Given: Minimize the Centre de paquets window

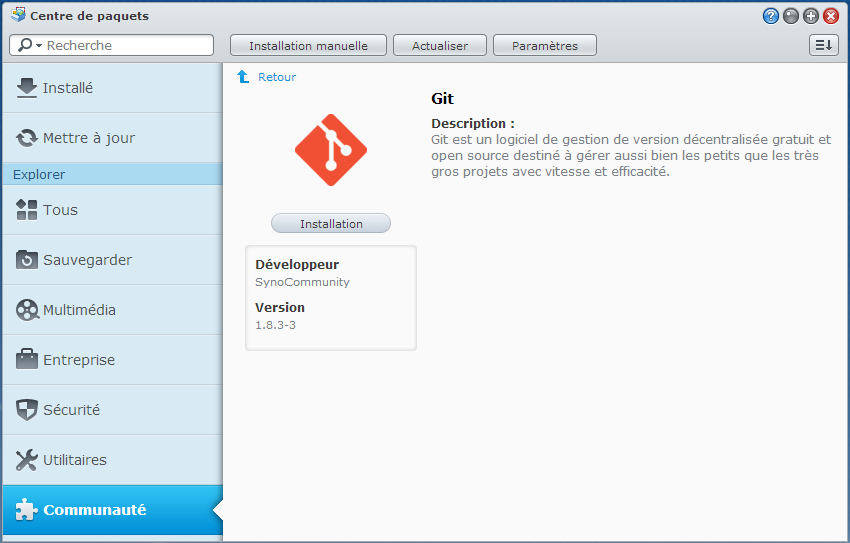Looking at the screenshot, I should (790, 16).
